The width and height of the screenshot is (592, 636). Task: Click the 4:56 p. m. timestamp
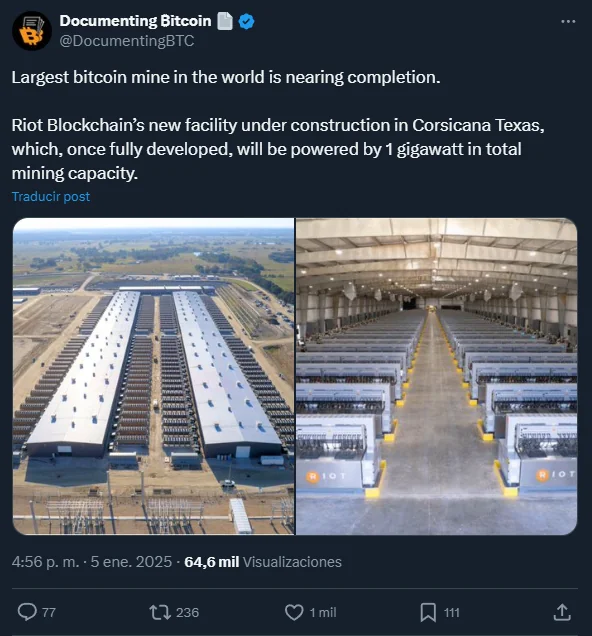45,562
